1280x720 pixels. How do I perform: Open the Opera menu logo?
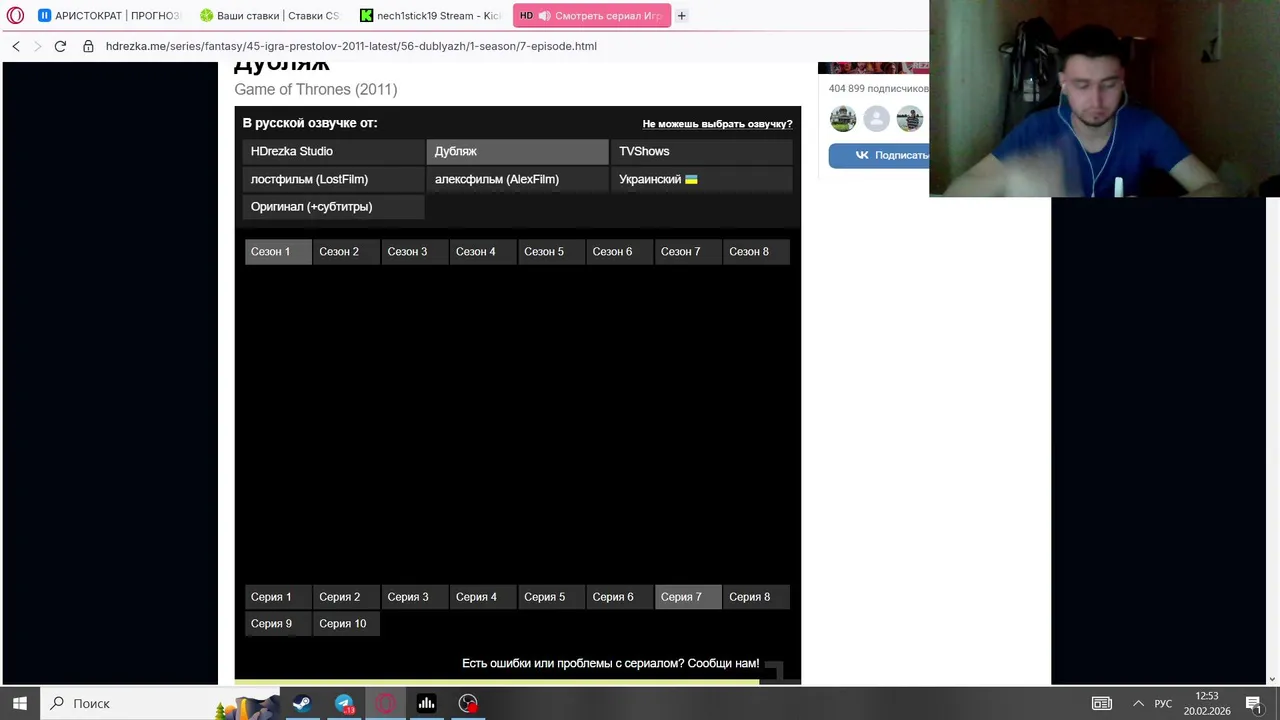click(x=15, y=16)
